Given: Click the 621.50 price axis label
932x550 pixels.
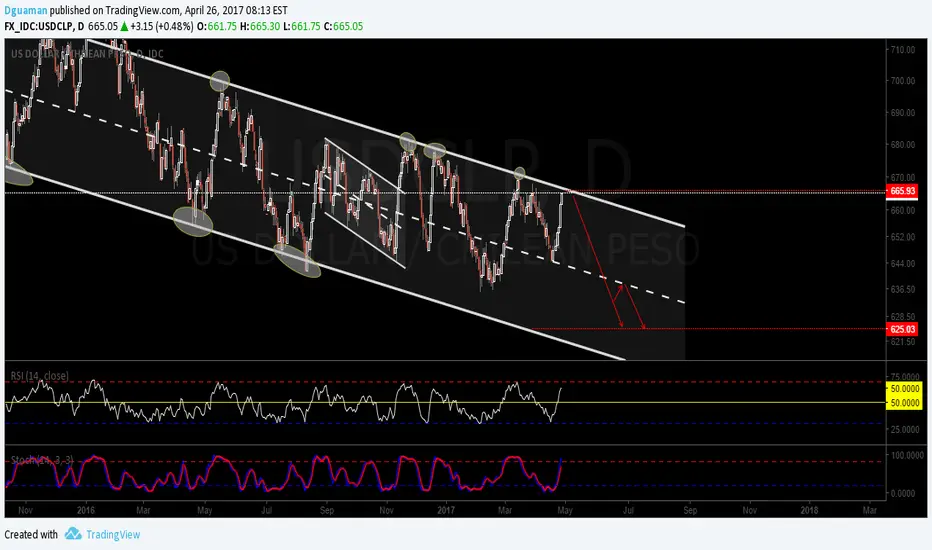Looking at the screenshot, I should pos(902,342).
